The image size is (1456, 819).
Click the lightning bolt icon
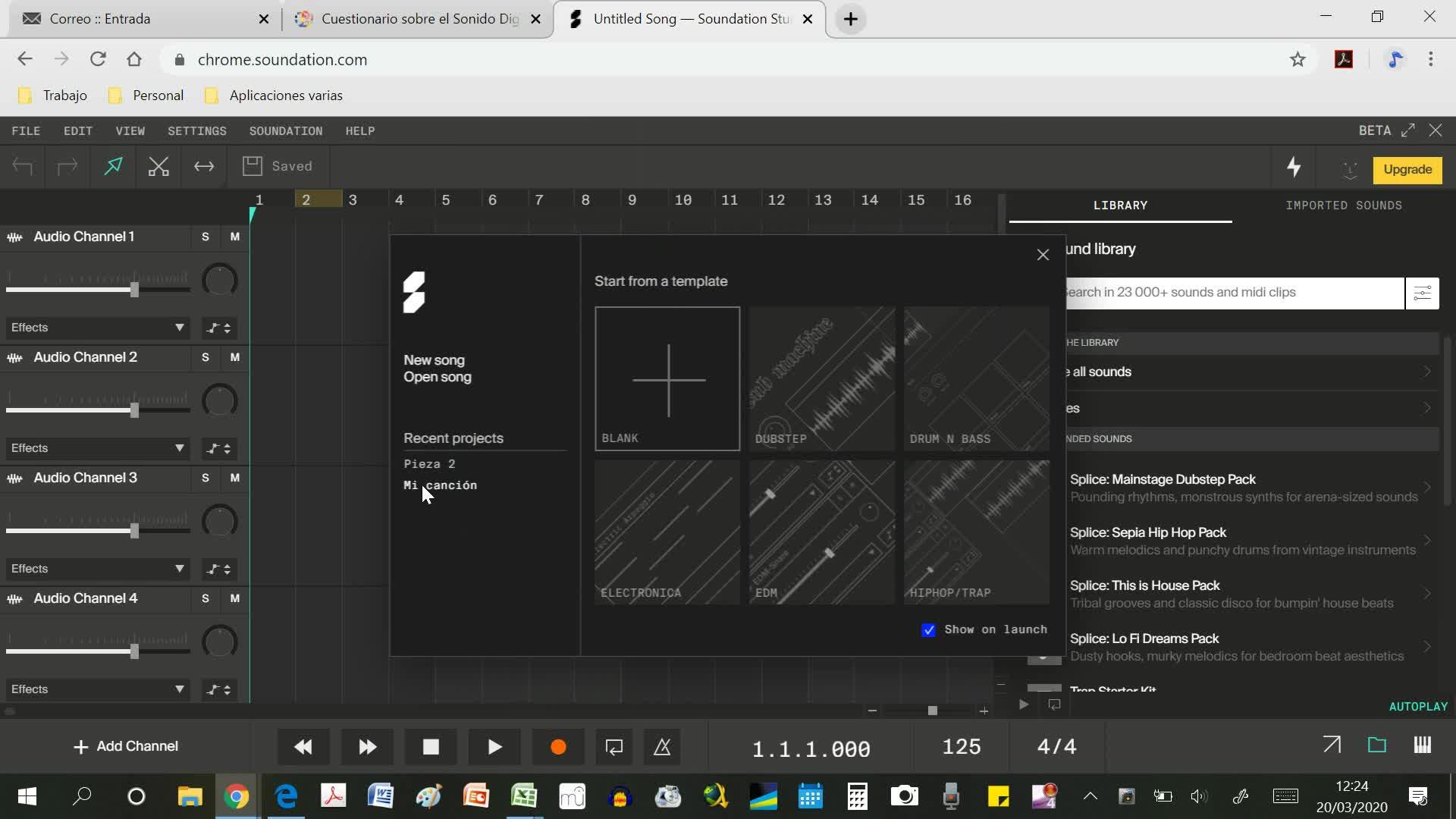coord(1294,168)
